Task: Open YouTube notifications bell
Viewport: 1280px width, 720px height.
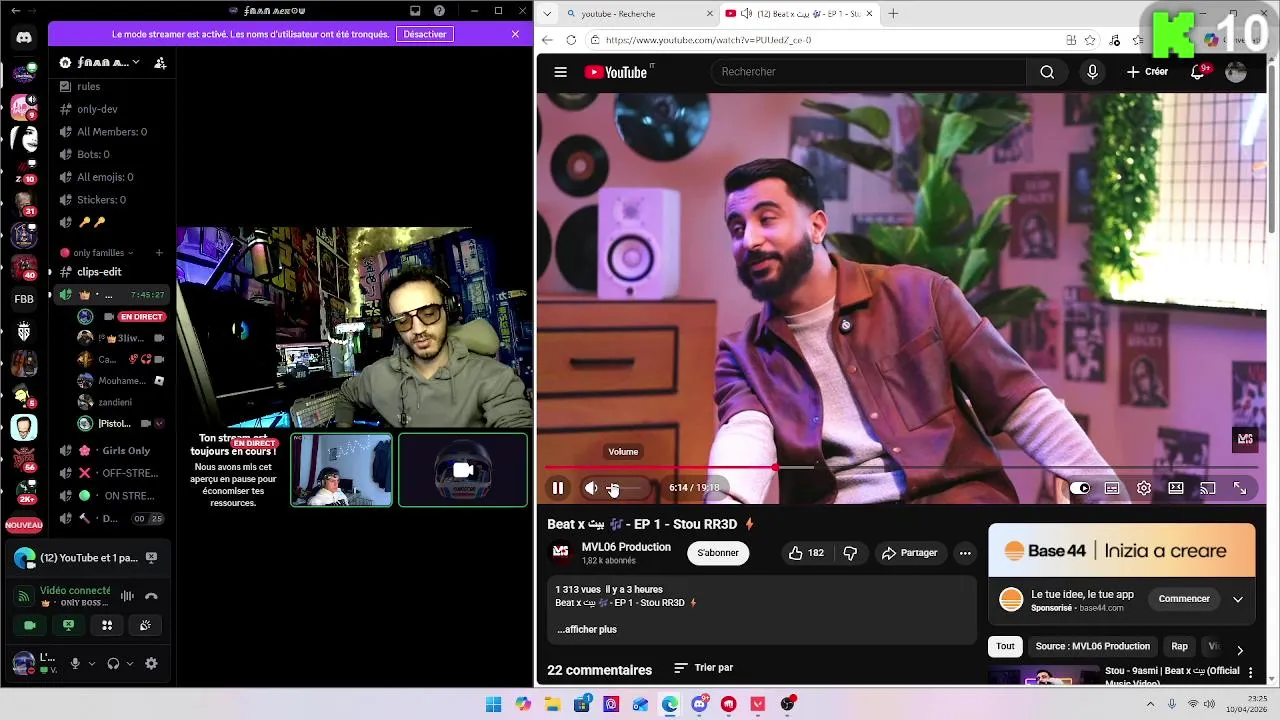Action: (x=1198, y=72)
